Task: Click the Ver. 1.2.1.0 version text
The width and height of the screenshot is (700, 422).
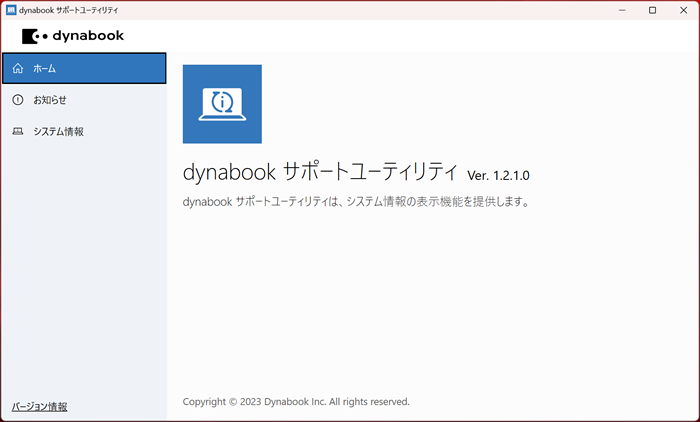Action: (x=498, y=175)
